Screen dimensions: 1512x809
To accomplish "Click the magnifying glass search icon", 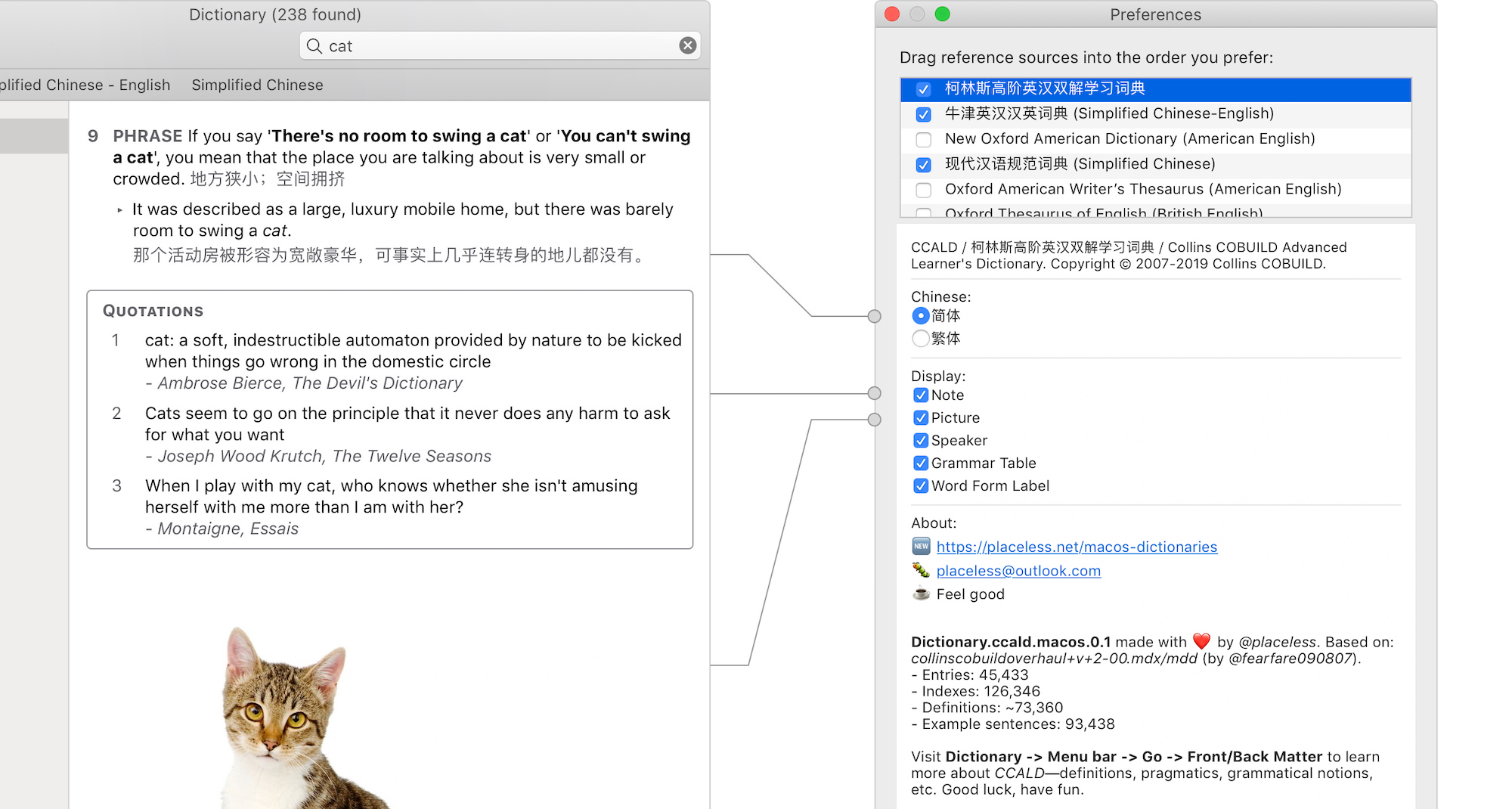I will (x=314, y=46).
